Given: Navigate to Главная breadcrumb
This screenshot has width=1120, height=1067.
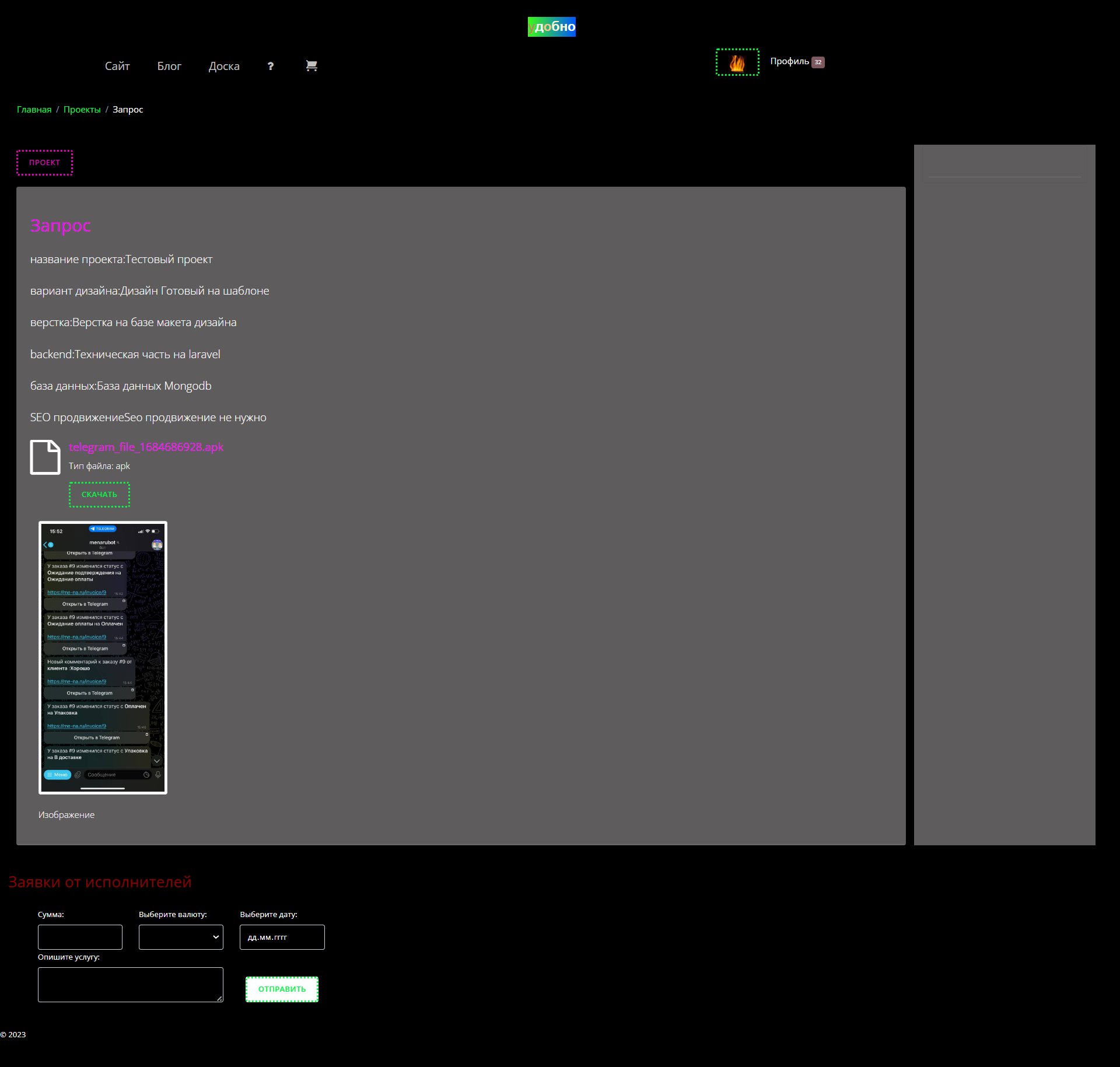Looking at the screenshot, I should click(x=34, y=110).
